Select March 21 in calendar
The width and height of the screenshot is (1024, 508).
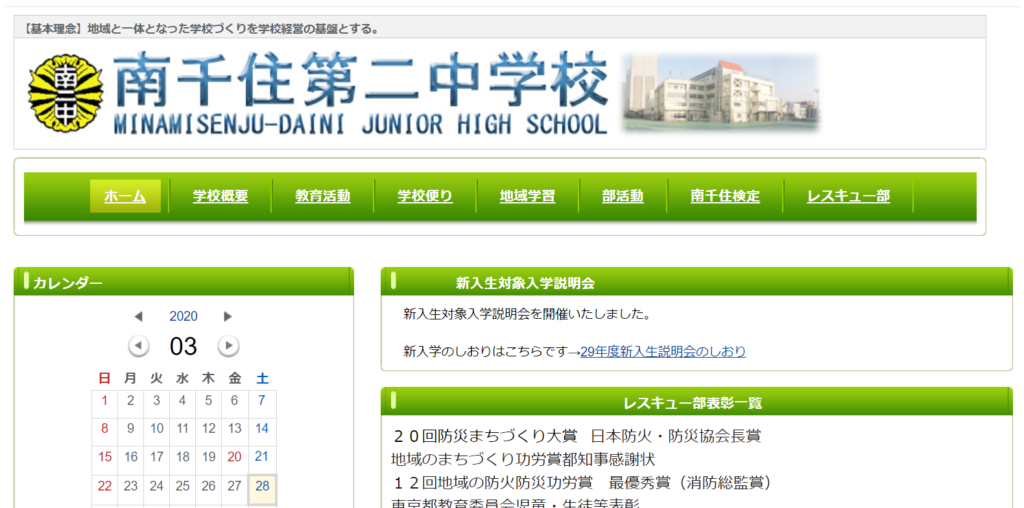[262, 457]
